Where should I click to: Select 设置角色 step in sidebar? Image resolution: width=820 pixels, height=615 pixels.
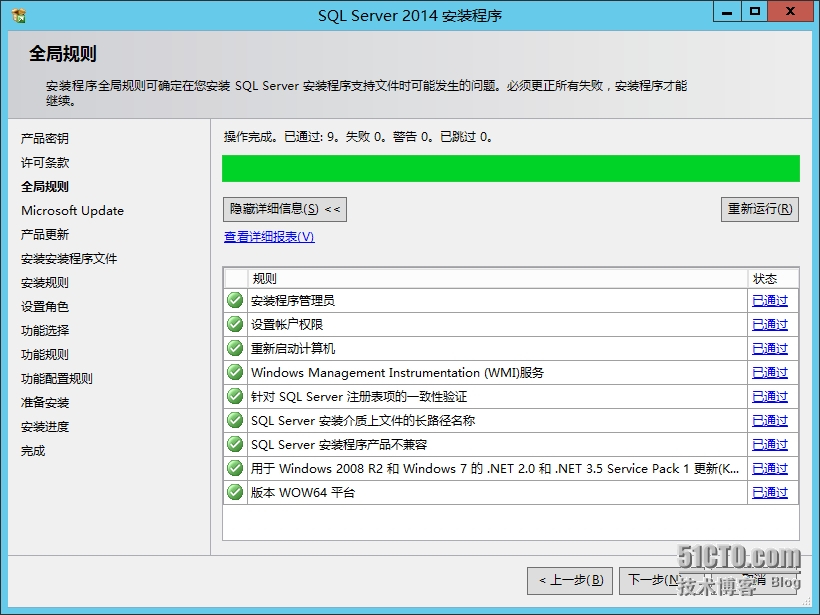point(45,307)
